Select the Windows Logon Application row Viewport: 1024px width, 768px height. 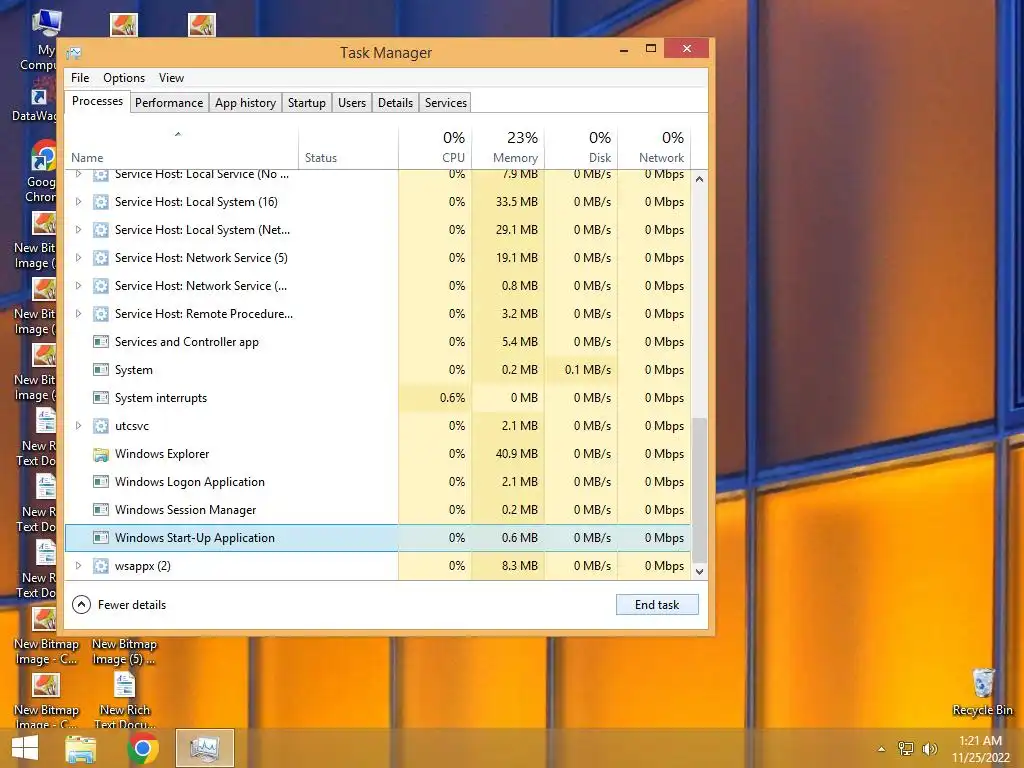pyautogui.click(x=378, y=482)
